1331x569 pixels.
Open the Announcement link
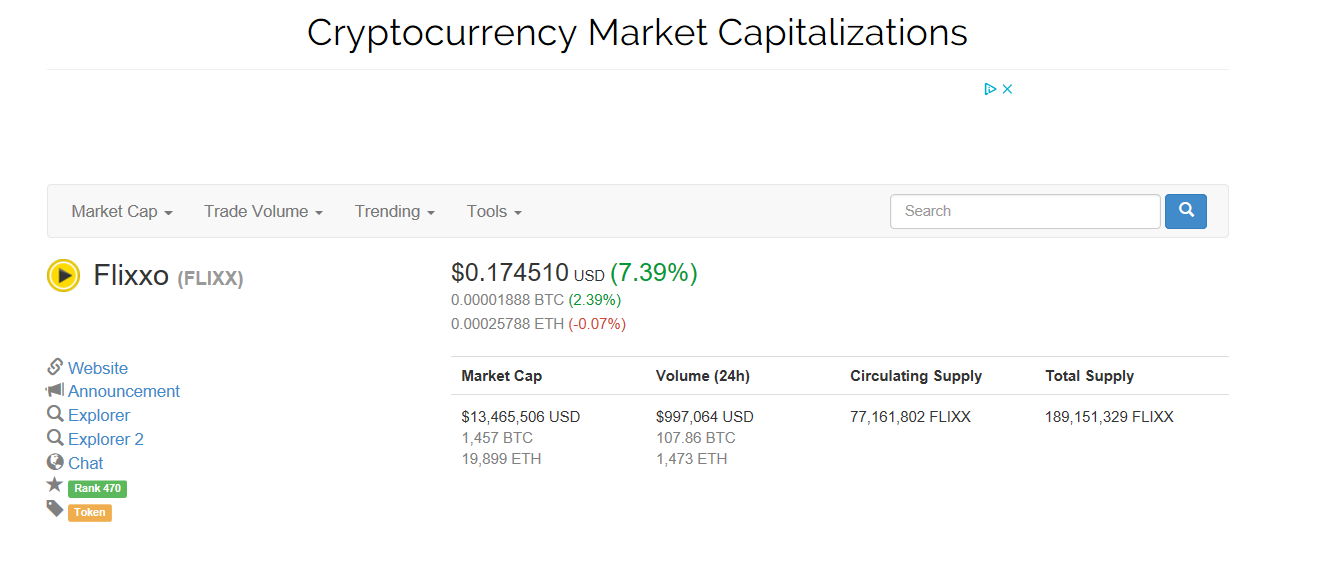tap(124, 391)
